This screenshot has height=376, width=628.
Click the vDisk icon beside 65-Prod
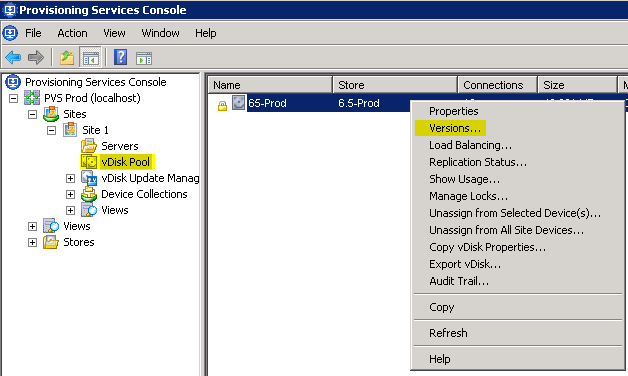point(239,103)
